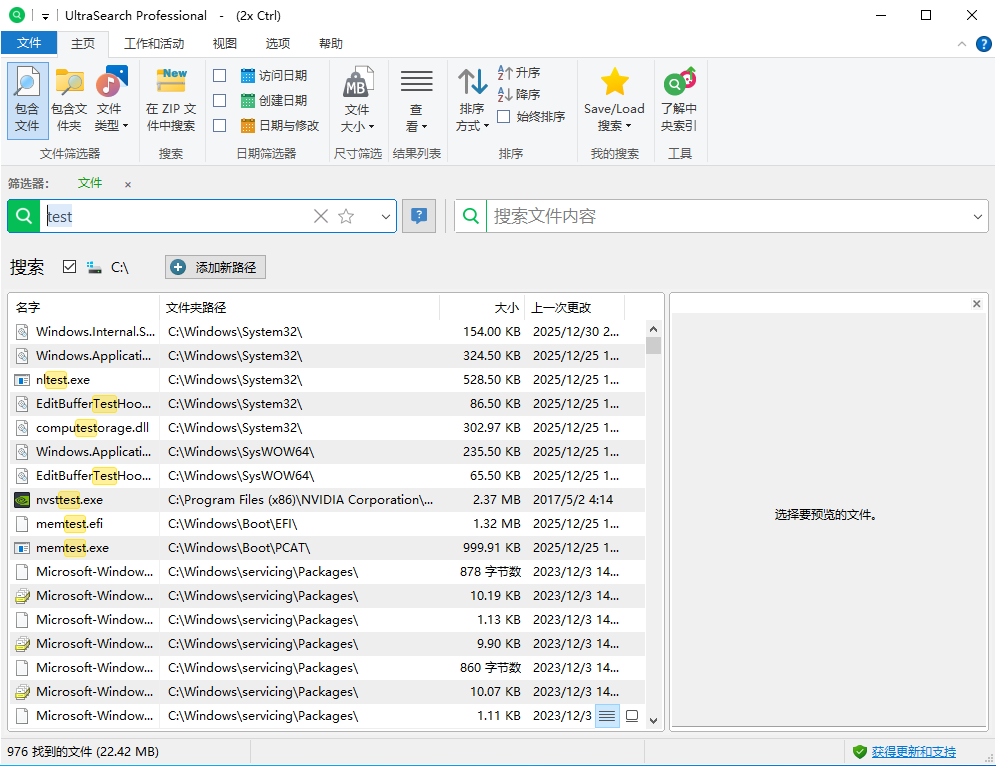Image resolution: width=996 pixels, height=766 pixels.
Task: Sort by the 文件夹路径 column header
Action: (299, 307)
